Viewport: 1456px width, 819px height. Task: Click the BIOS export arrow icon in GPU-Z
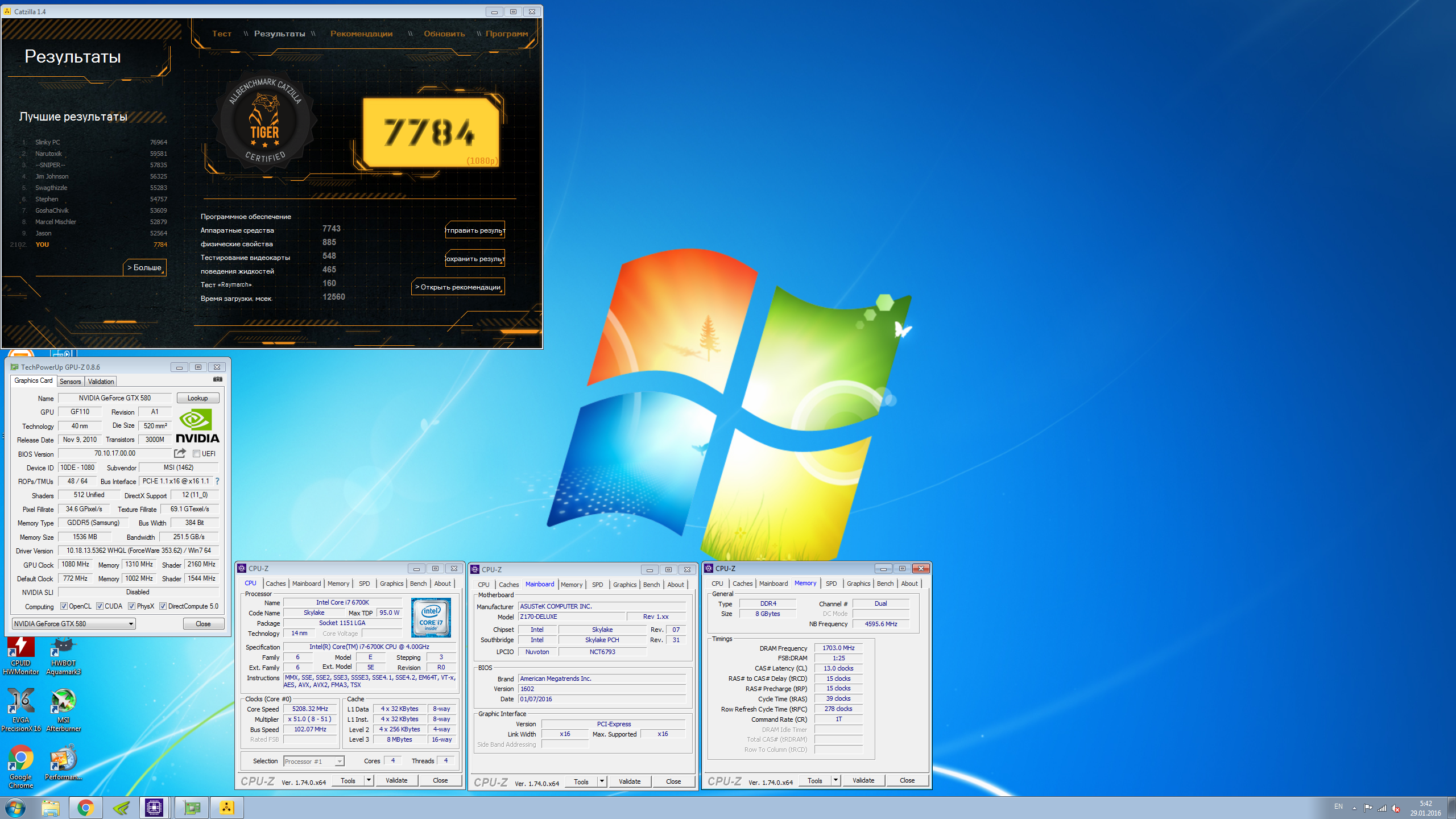(x=180, y=453)
